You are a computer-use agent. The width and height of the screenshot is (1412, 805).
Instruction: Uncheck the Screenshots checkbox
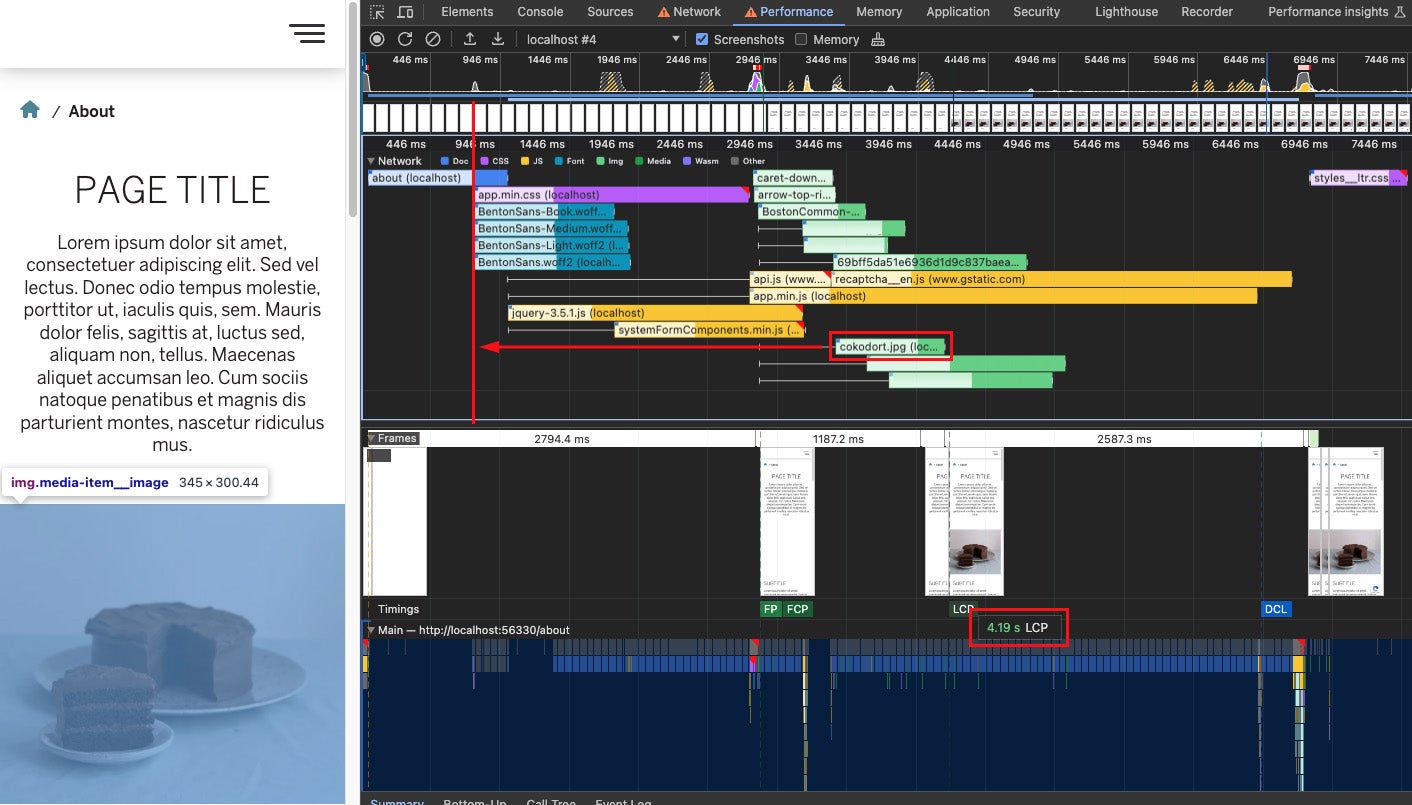tap(702, 39)
